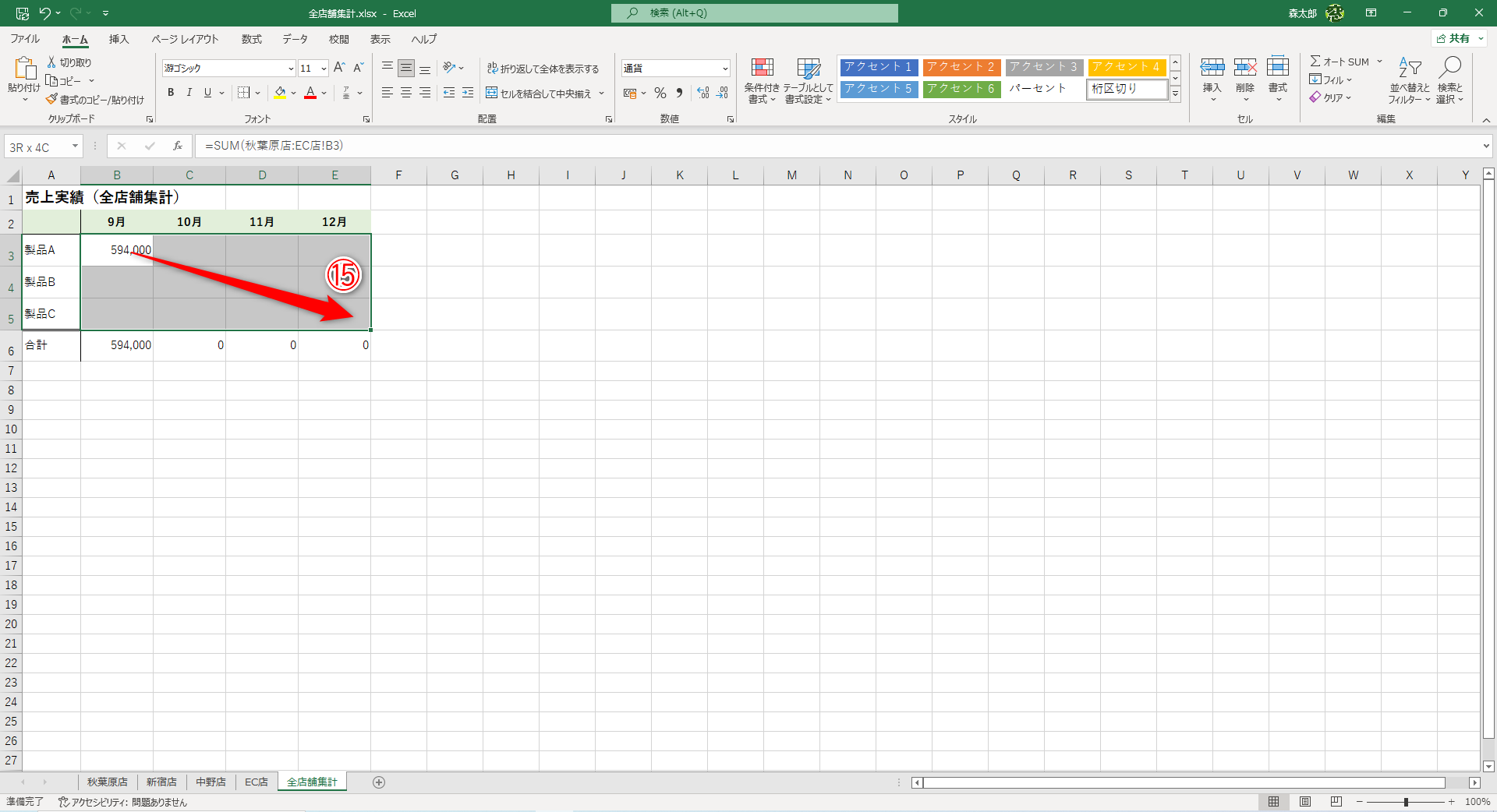The image size is (1497, 812).
Task: Expand セルを結合して中央揃え options arrow
Action: tap(602, 94)
